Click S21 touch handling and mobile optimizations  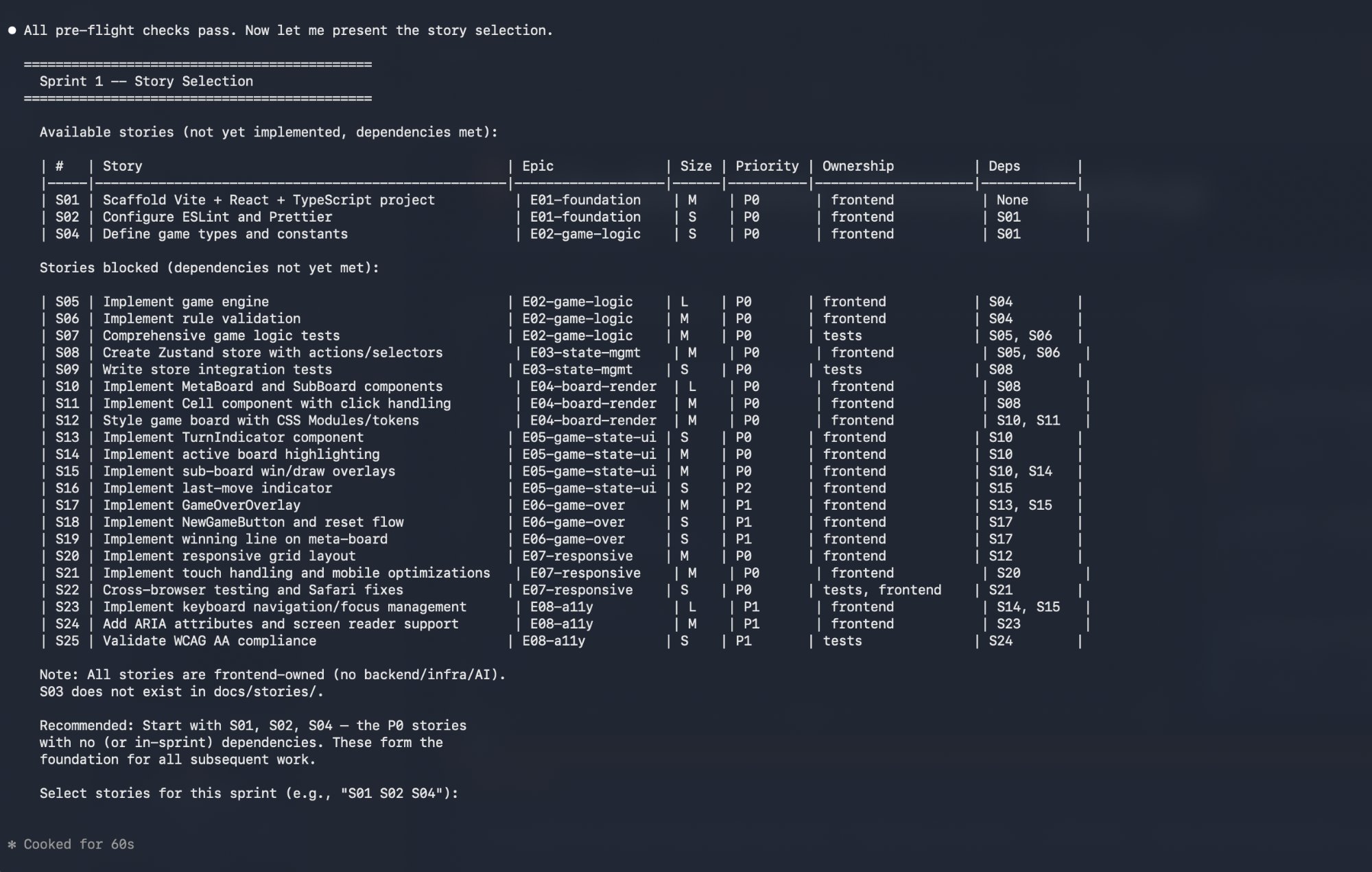(296, 573)
